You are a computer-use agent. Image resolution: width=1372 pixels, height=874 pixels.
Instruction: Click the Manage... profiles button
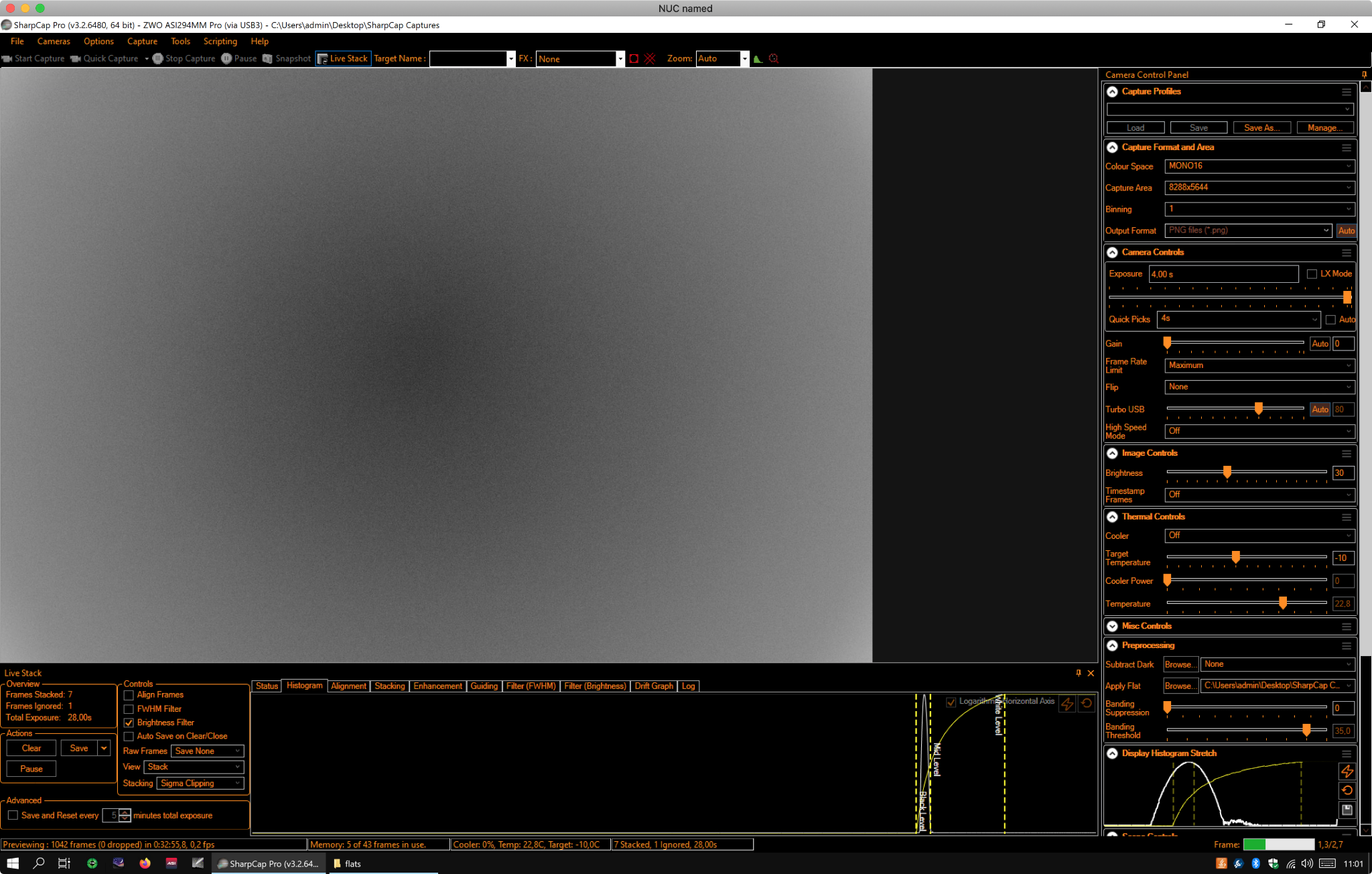pyautogui.click(x=1324, y=128)
